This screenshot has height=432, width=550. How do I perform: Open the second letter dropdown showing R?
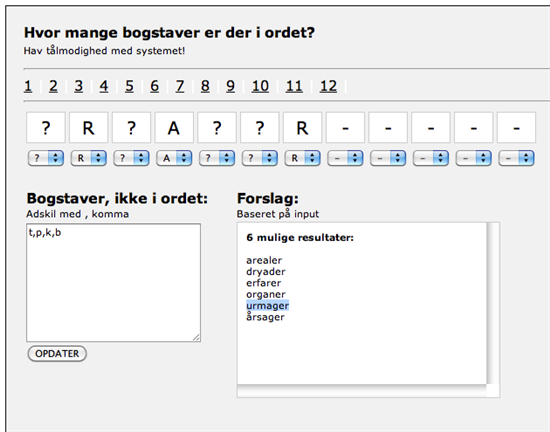88,158
